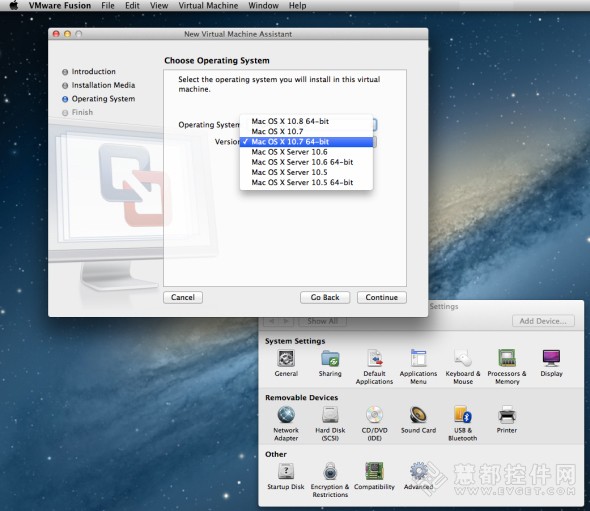Click the Continue button
Viewport: 590px width, 511px height.
click(382, 297)
